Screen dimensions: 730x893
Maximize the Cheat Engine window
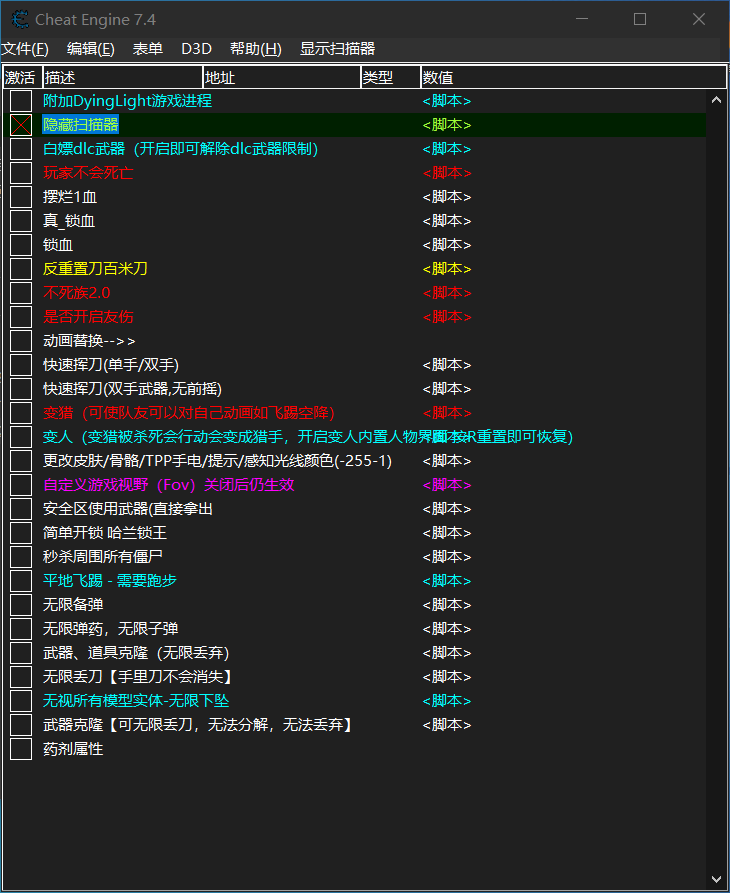point(640,19)
